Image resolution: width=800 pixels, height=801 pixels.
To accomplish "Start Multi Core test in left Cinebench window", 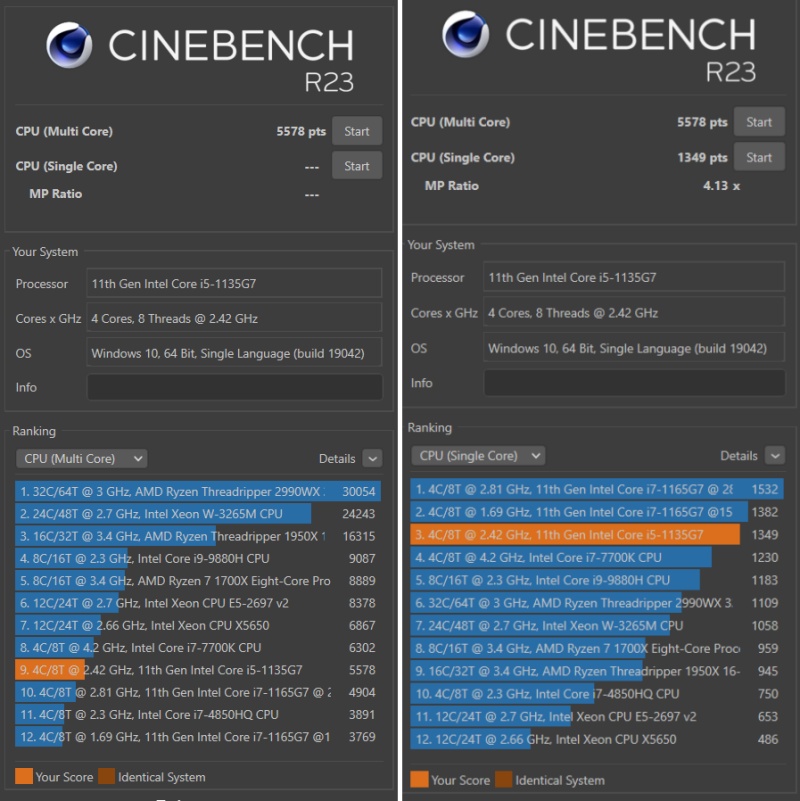I will pyautogui.click(x=357, y=131).
